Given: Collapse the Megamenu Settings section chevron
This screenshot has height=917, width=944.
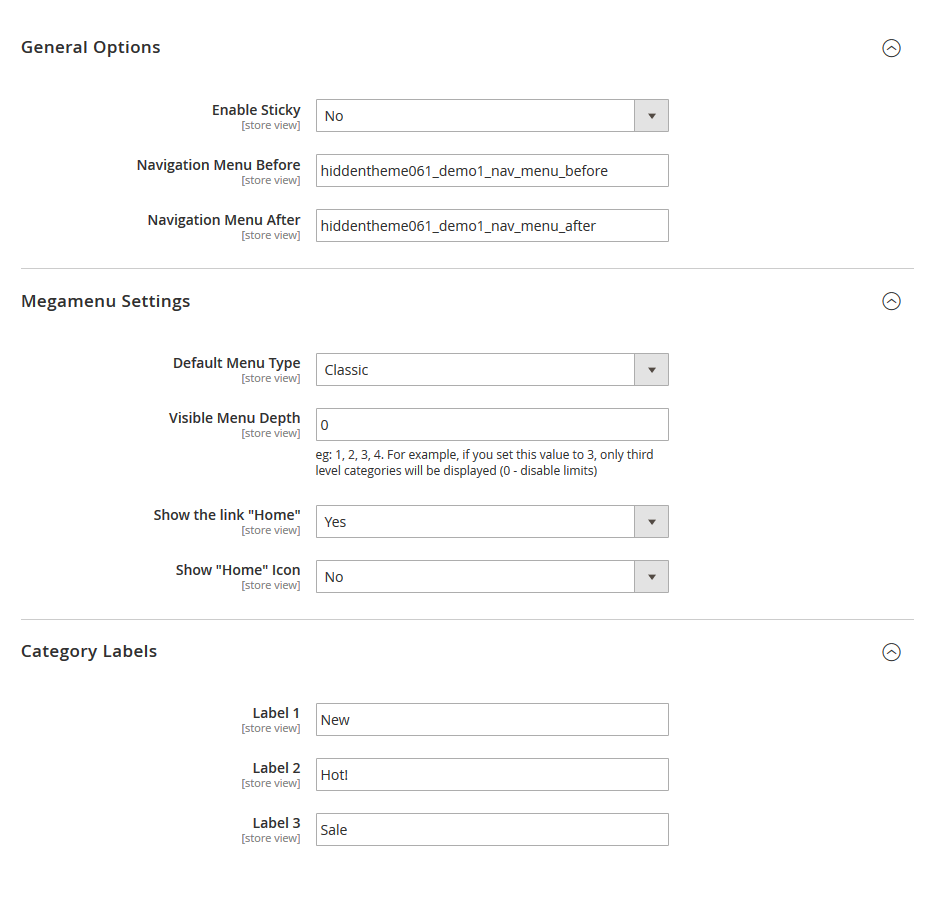Looking at the screenshot, I should [891, 301].
